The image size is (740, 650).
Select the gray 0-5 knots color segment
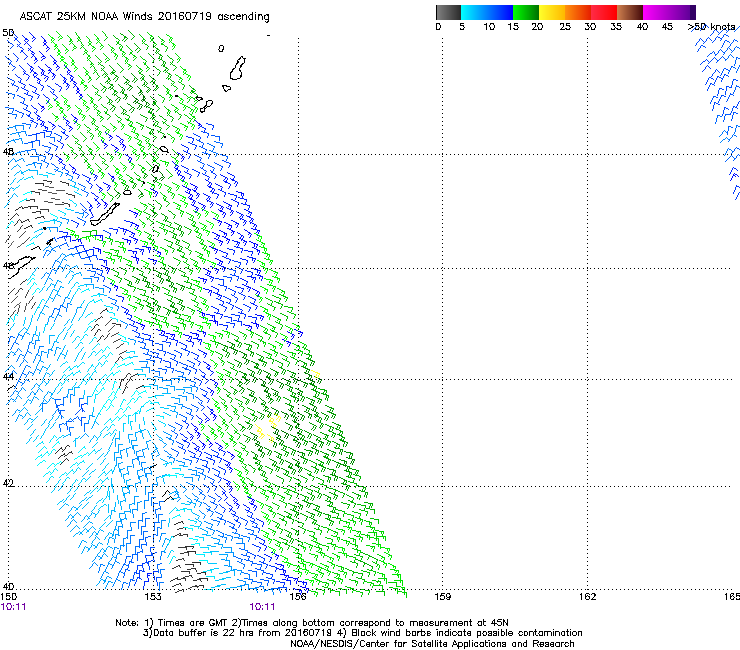point(448,12)
